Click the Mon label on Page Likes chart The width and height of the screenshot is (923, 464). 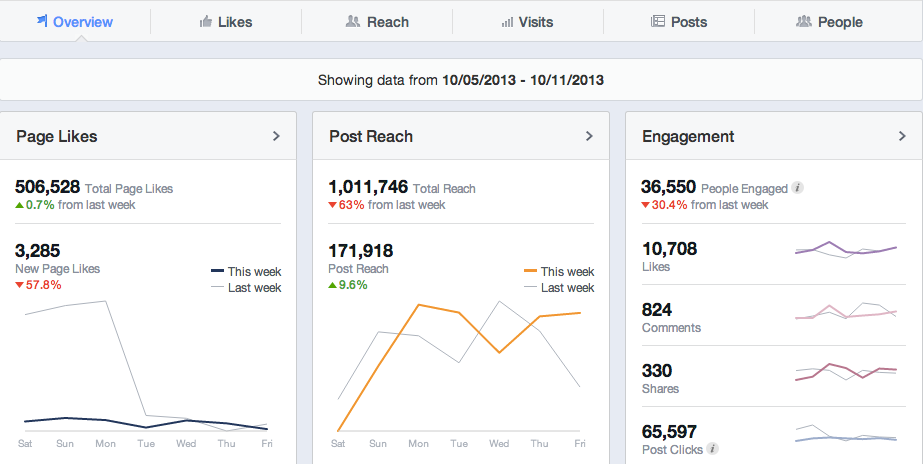(105, 443)
